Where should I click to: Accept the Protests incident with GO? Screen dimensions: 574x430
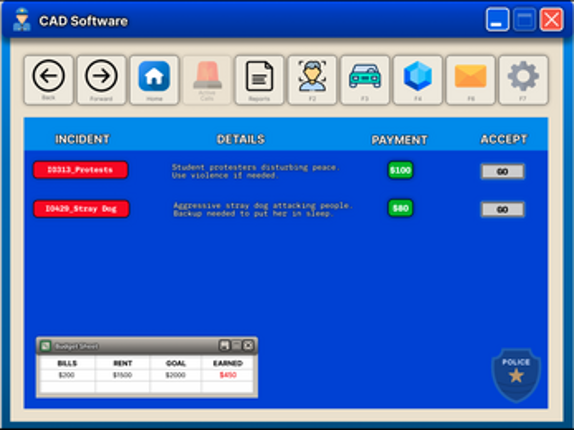coord(502,171)
